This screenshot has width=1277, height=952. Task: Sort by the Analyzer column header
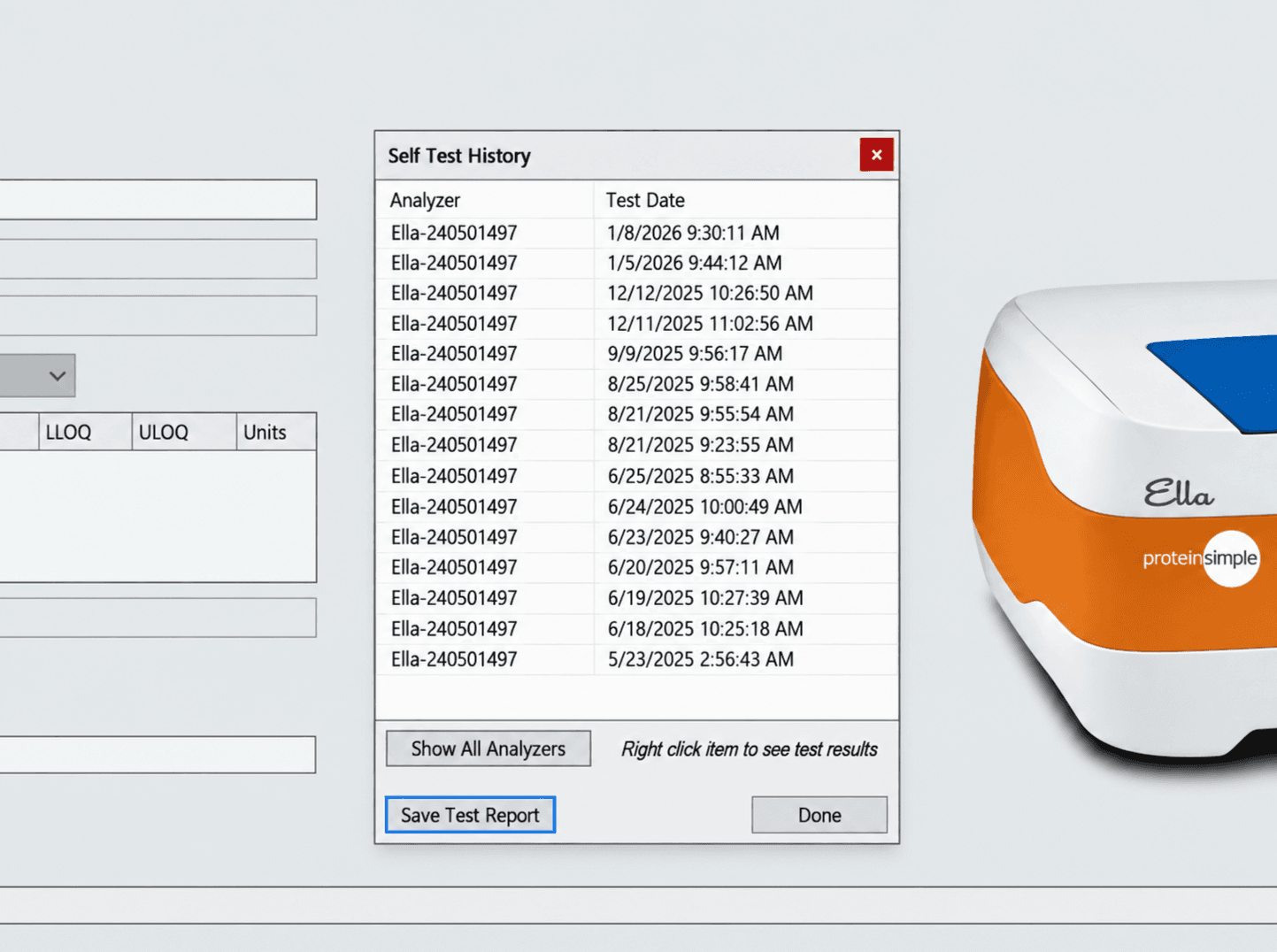pyautogui.click(x=485, y=200)
